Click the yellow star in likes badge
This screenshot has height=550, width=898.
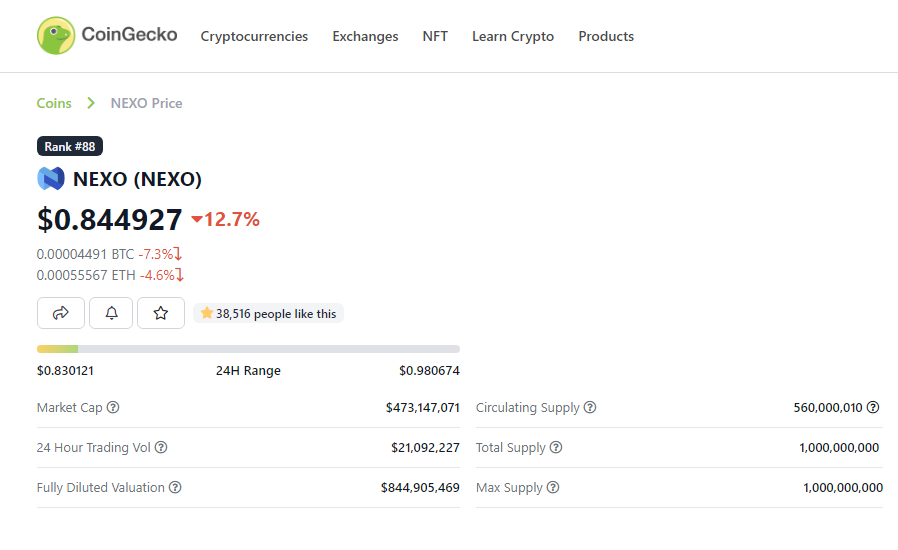pos(207,313)
